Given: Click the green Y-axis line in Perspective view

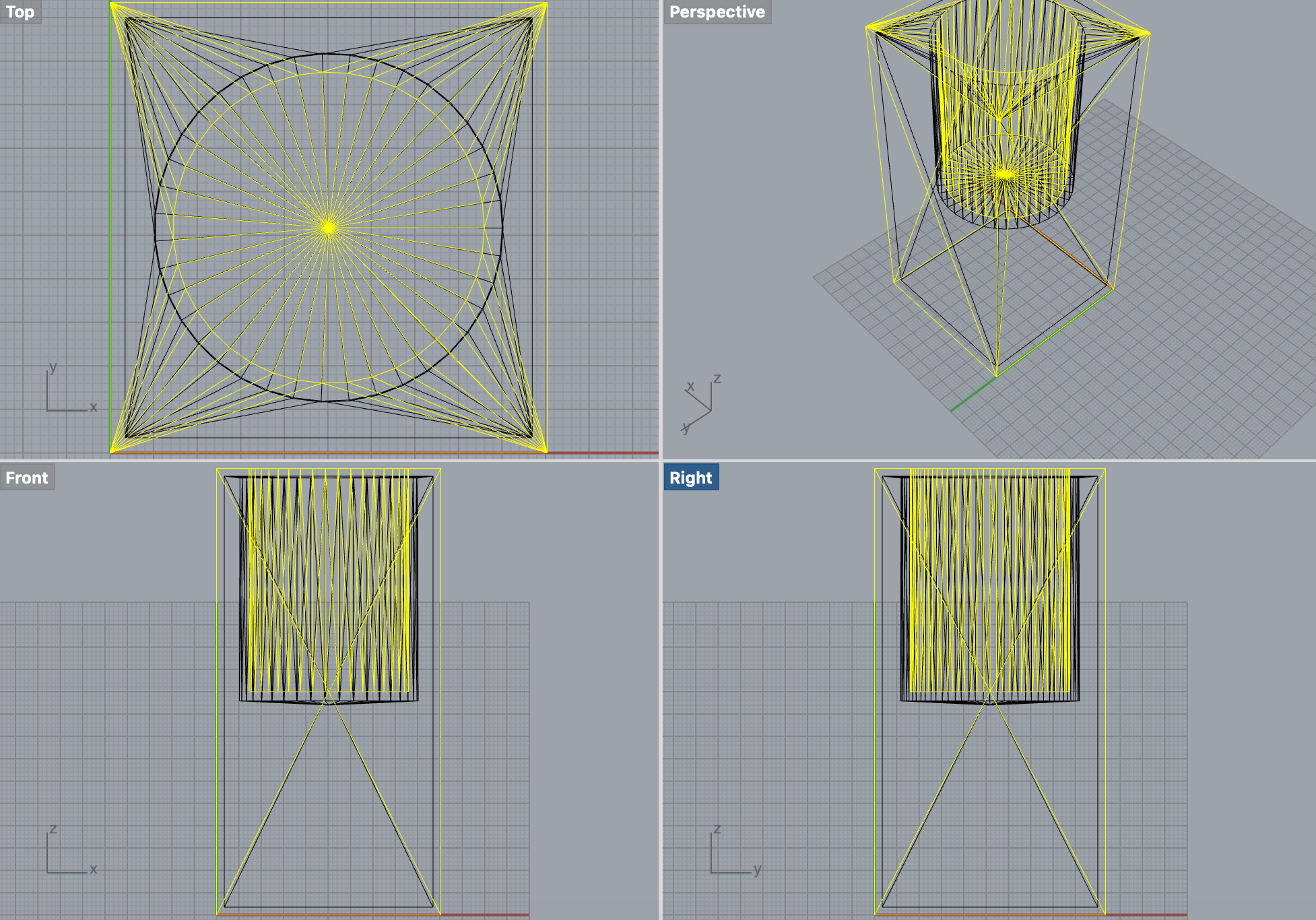Looking at the screenshot, I should (x=973, y=395).
